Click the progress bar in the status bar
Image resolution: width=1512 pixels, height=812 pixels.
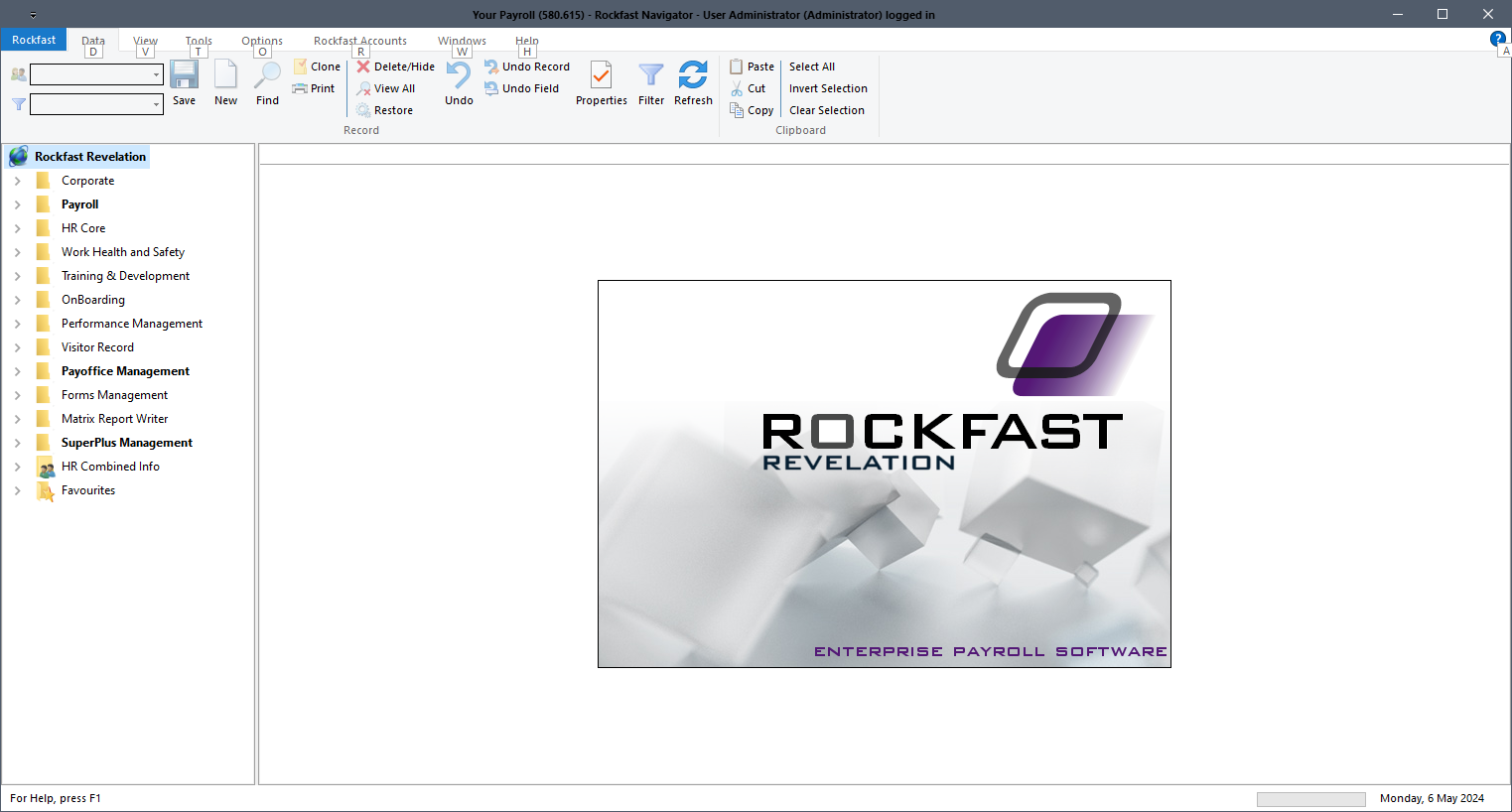[x=1310, y=798]
